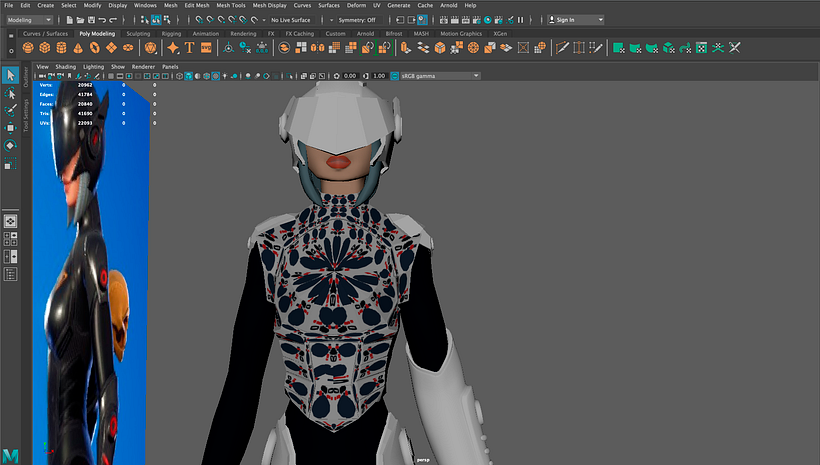Toggle the Outliner side tab
Image resolution: width=820 pixels, height=465 pixels.
(27, 77)
